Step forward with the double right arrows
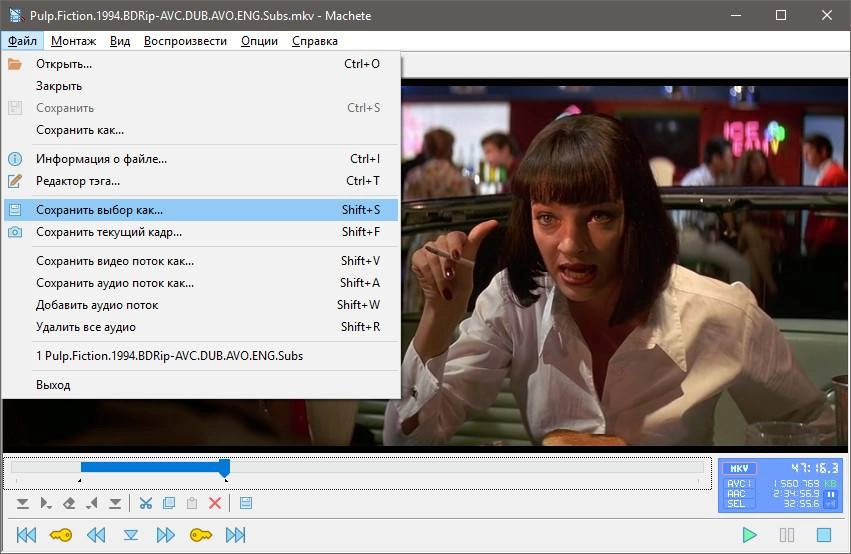Screen dimensions: 851x554 [166, 535]
